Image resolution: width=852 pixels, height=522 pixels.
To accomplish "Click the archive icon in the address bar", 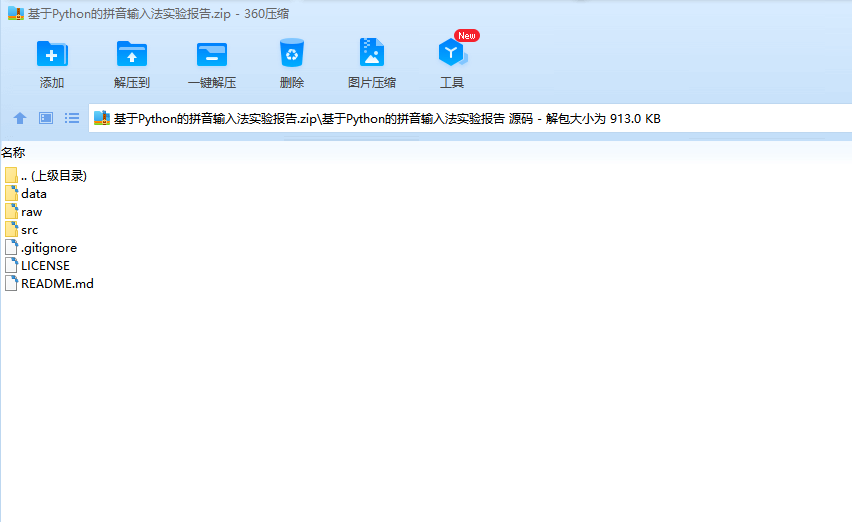I will pos(102,118).
